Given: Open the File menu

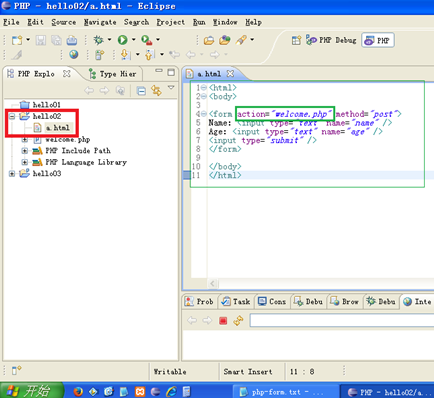Looking at the screenshot, I should [x=11, y=22].
